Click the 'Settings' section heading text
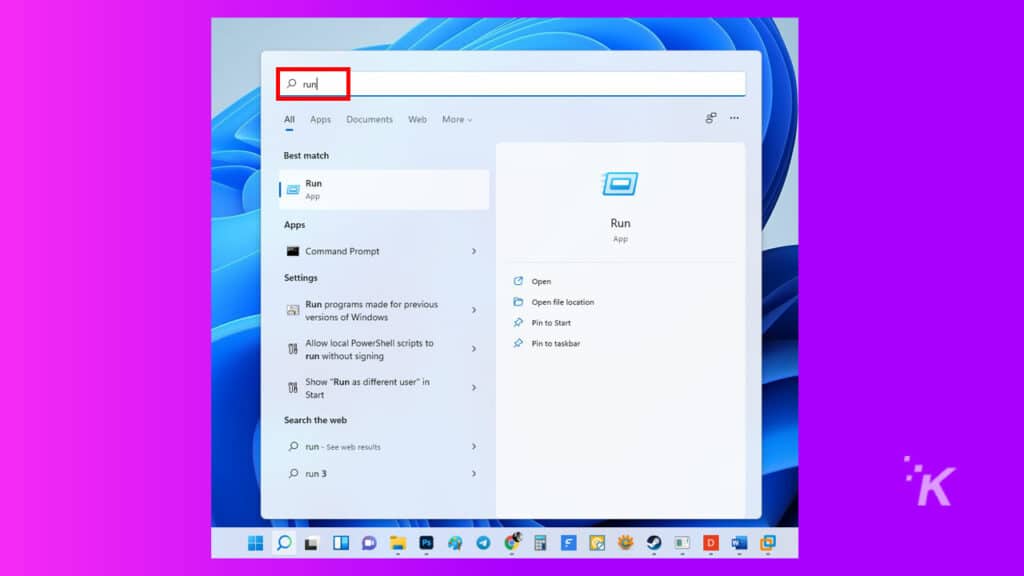The image size is (1024, 576). pyautogui.click(x=300, y=278)
